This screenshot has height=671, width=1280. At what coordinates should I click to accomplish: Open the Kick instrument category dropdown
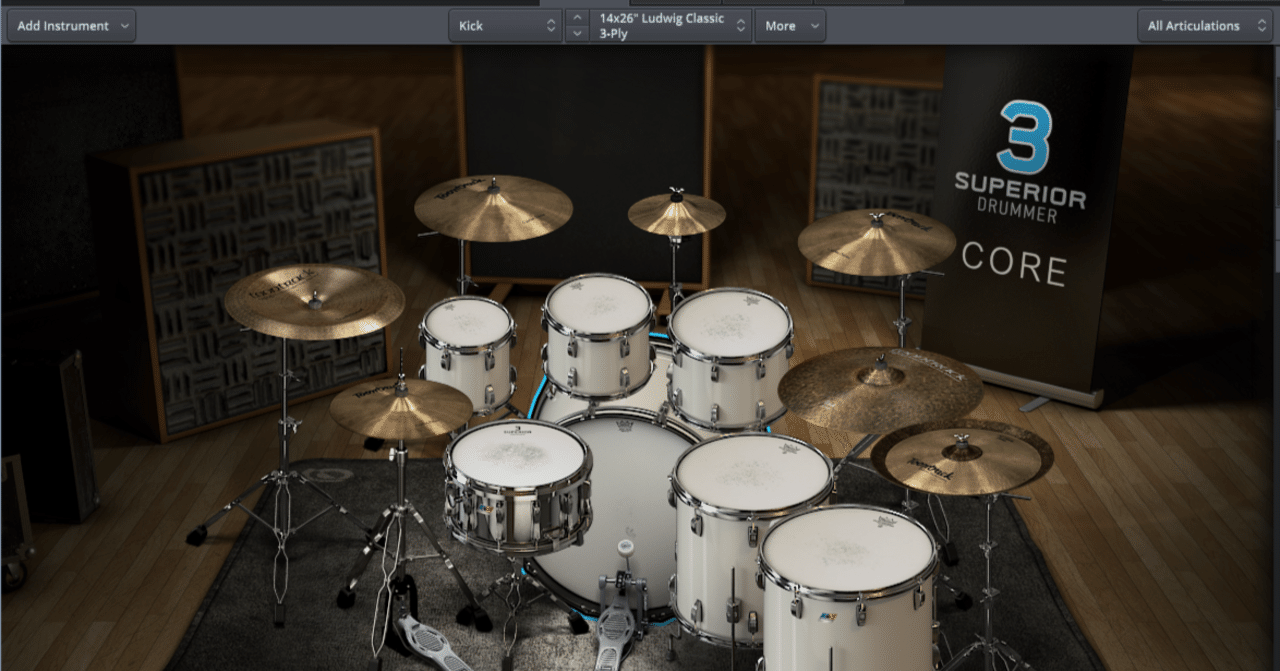click(x=505, y=26)
